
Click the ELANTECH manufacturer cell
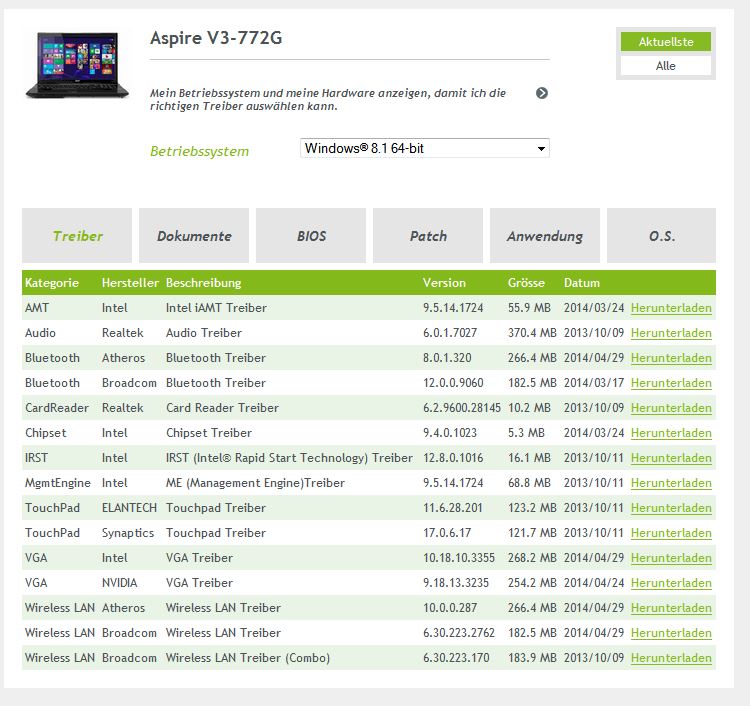pos(129,508)
